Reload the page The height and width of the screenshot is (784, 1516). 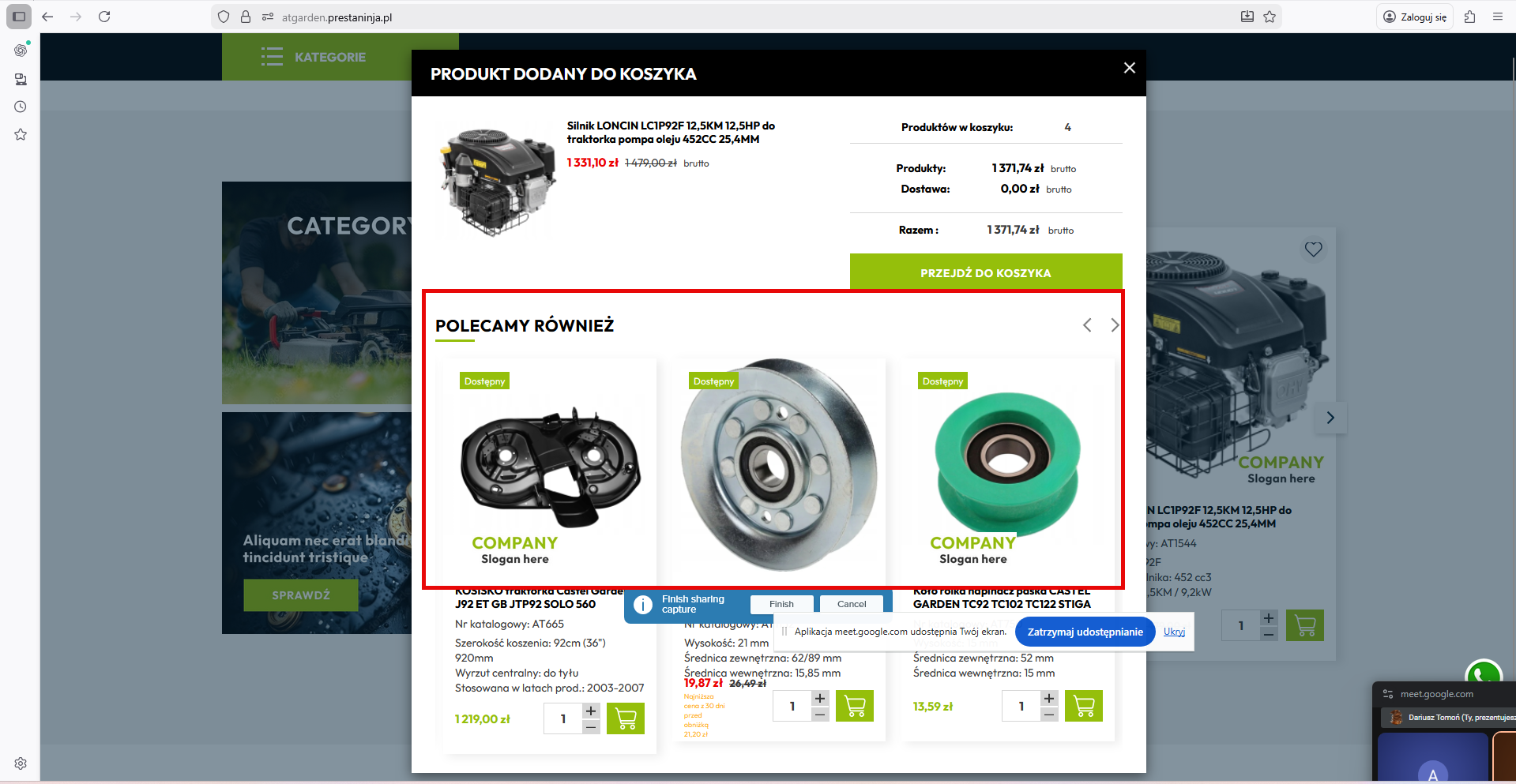point(104,17)
